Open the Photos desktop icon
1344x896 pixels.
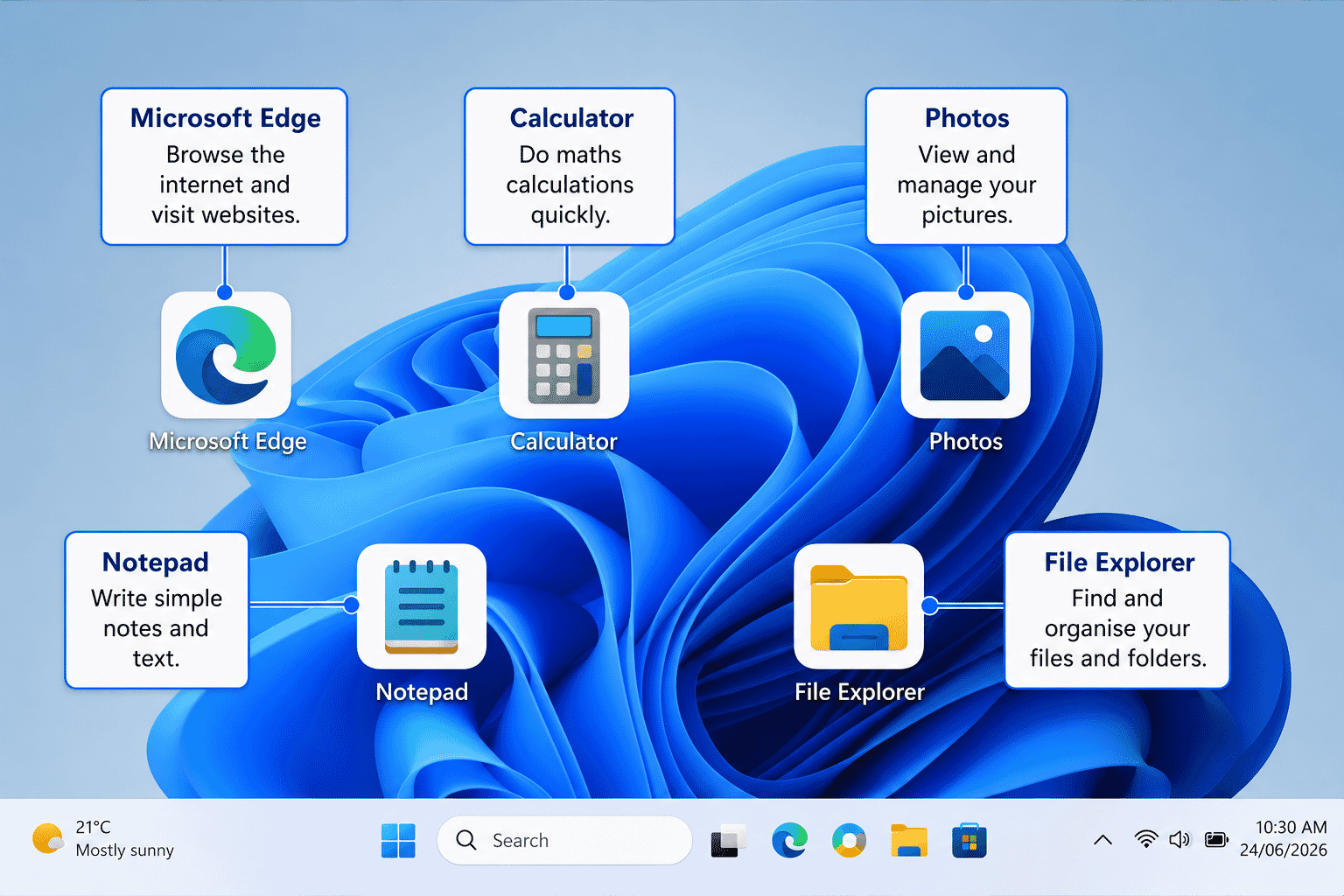[965, 355]
